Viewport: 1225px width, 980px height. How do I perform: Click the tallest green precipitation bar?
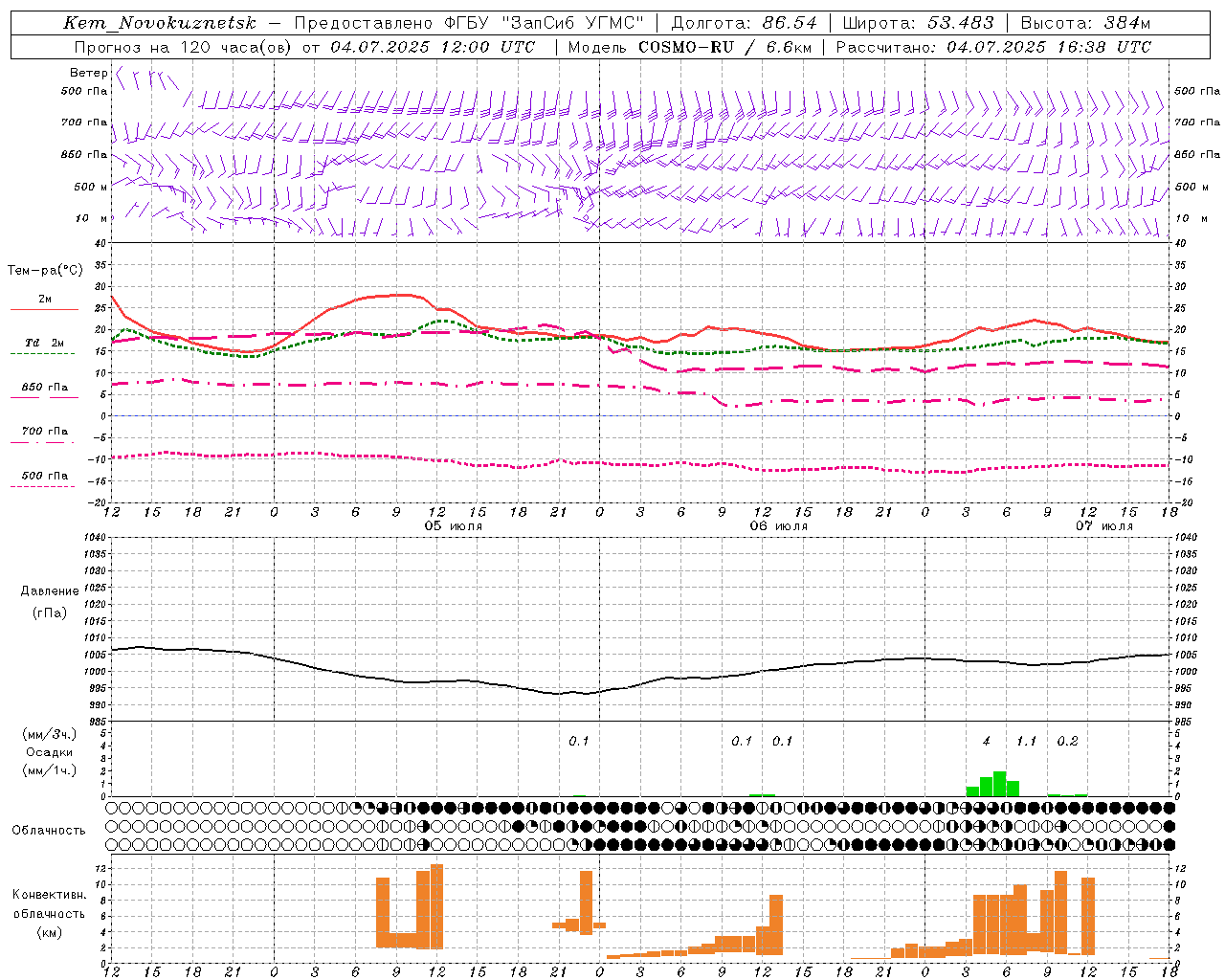(1000, 783)
